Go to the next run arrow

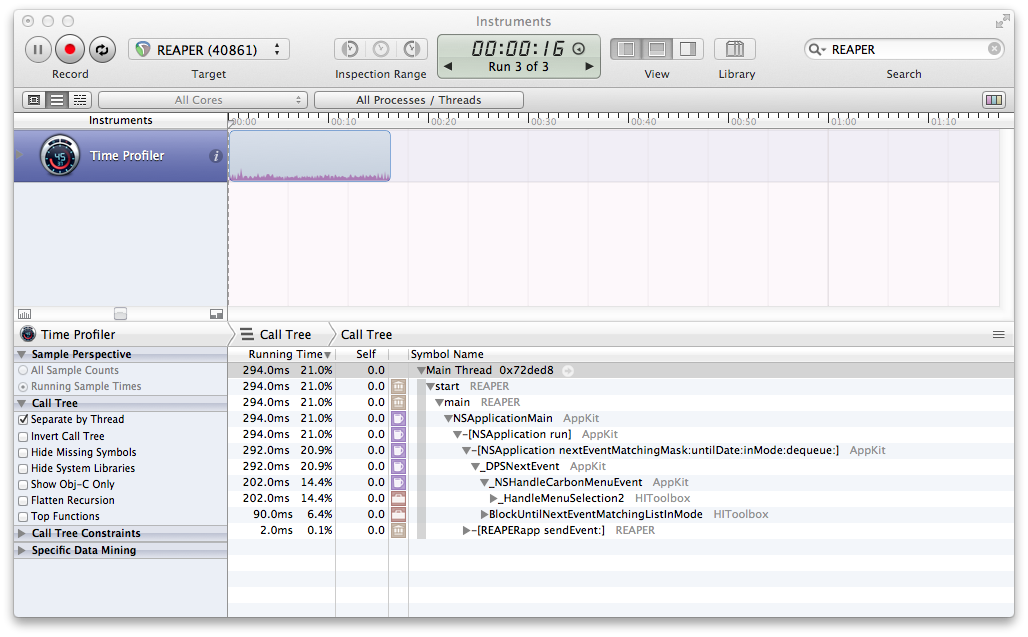pos(590,67)
